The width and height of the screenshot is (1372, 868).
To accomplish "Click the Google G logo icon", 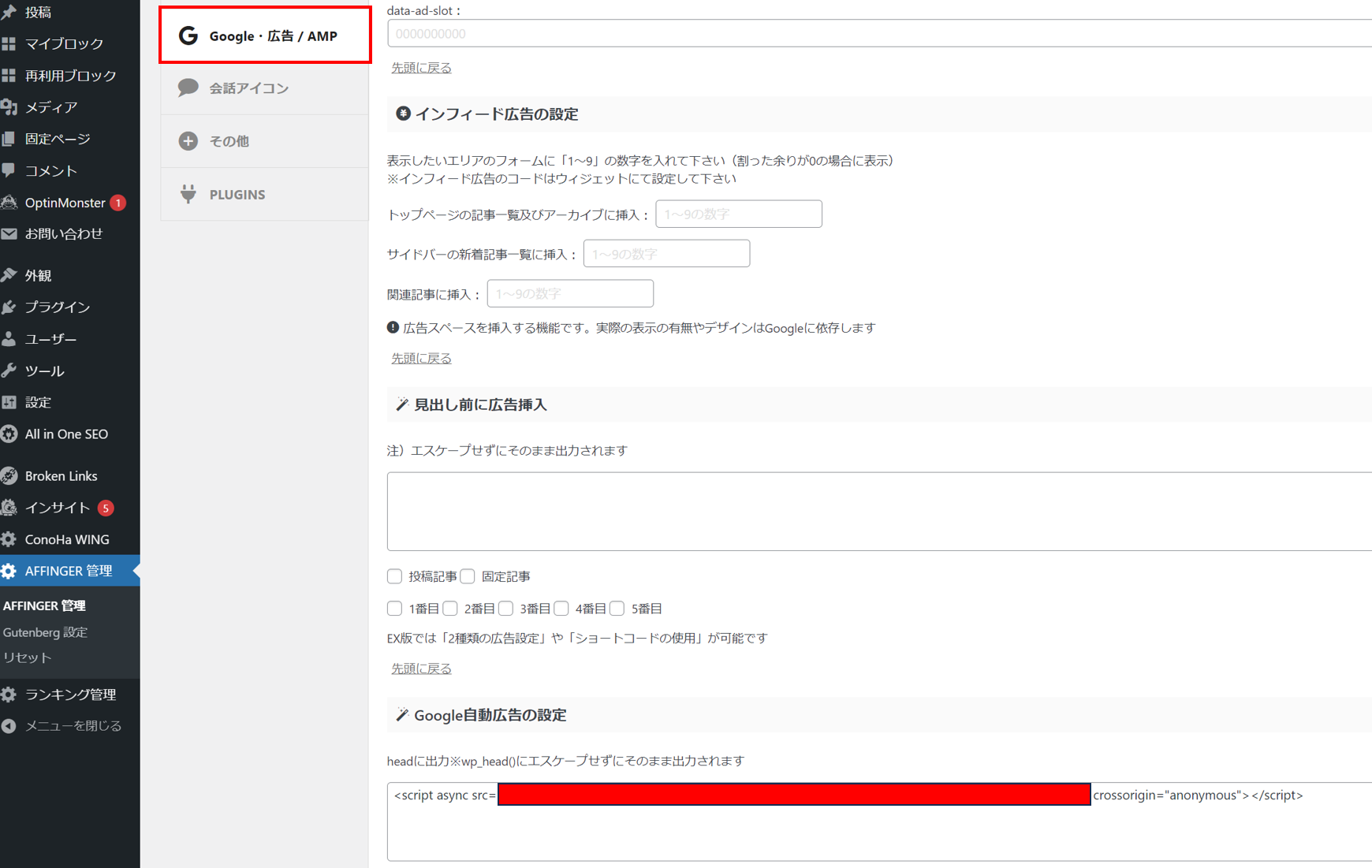I will (x=188, y=35).
